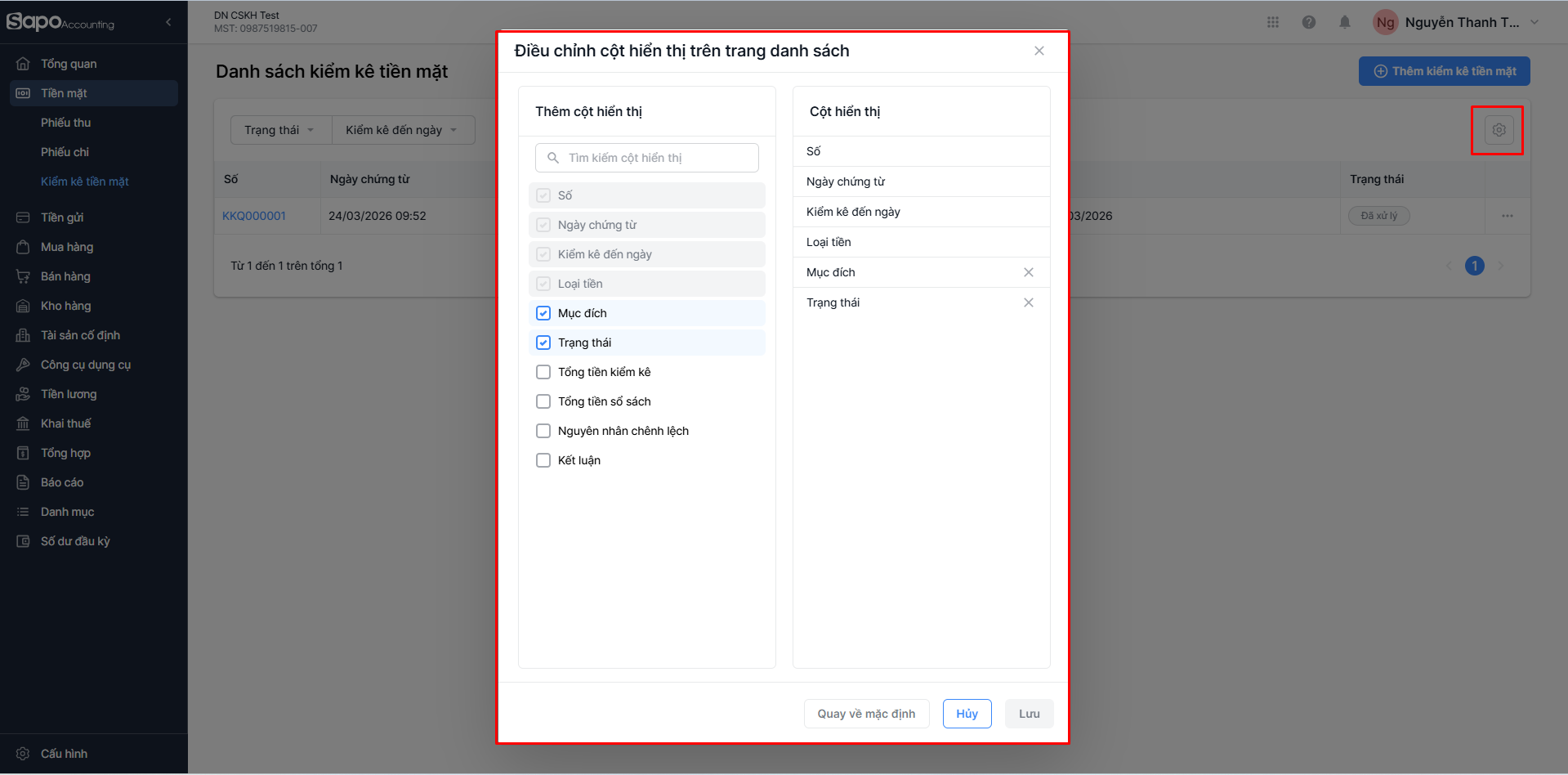The height and width of the screenshot is (775, 1568).
Task: Uncheck the Mục đích checkbox
Action: tap(543, 313)
